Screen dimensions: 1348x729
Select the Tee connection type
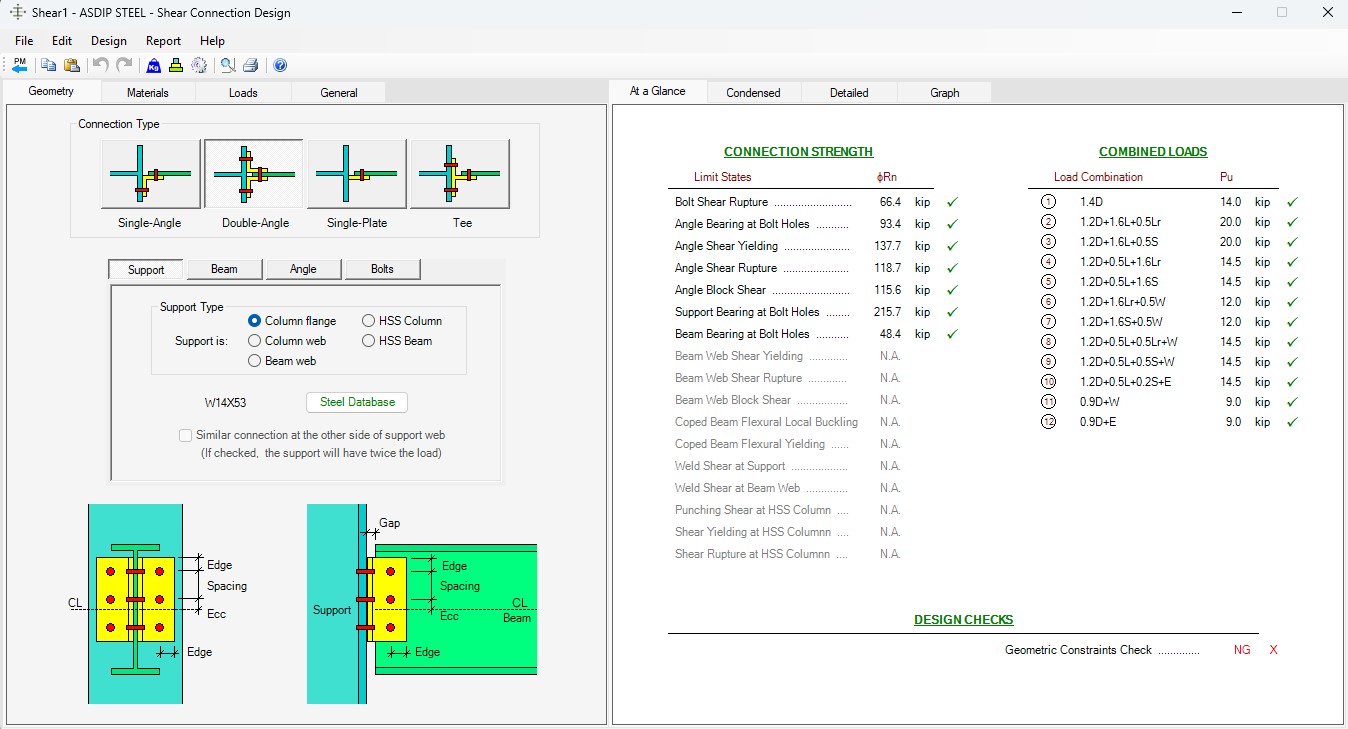tap(460, 174)
